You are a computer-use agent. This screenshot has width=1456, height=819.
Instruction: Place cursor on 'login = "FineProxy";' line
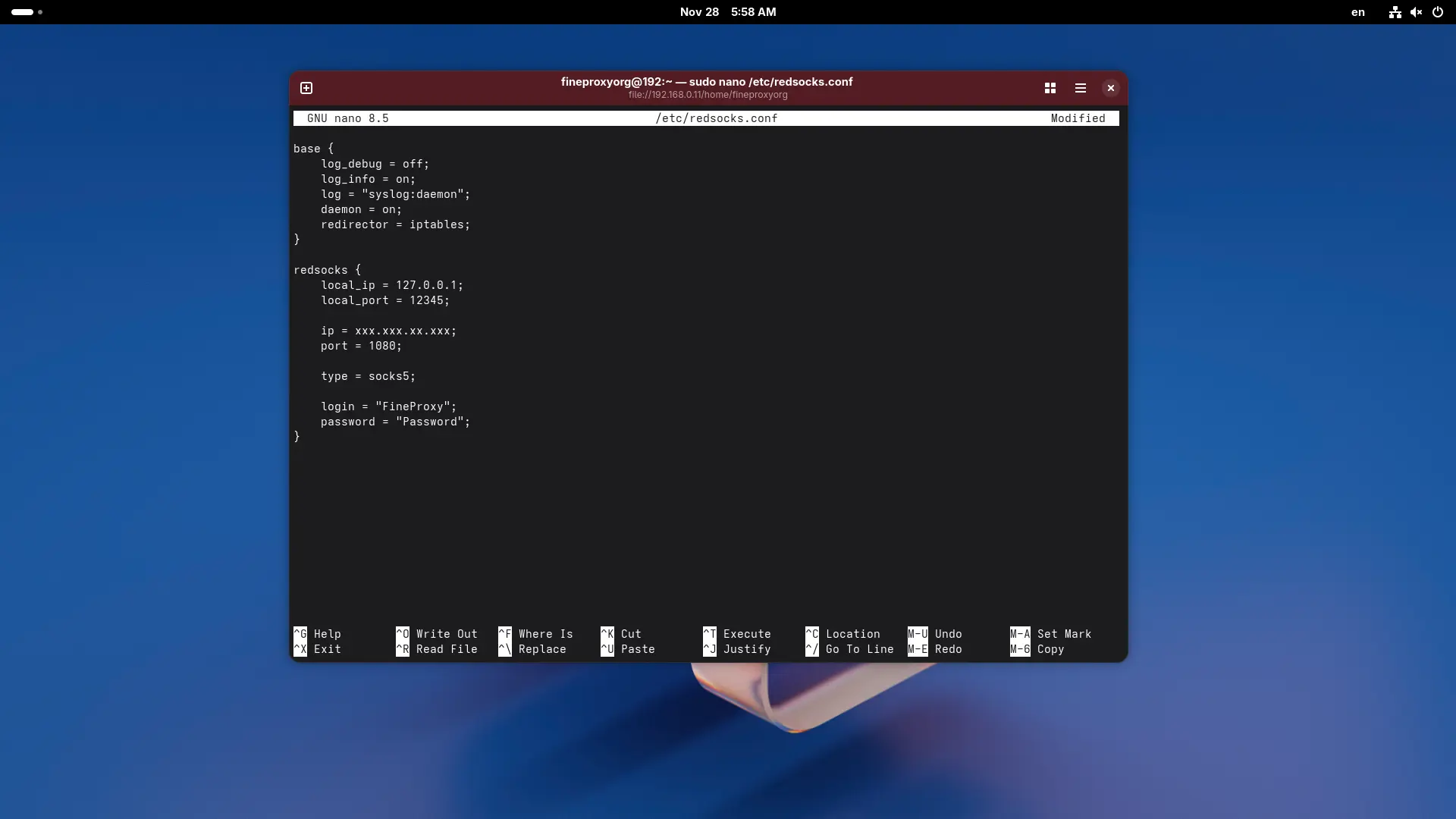389,406
